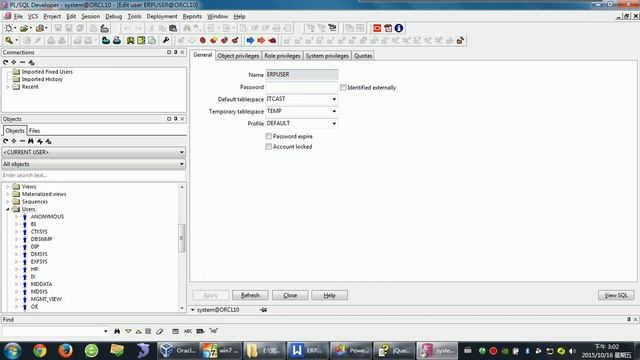Switch to Object privileges tab
This screenshot has width=640, height=360.
click(238, 56)
